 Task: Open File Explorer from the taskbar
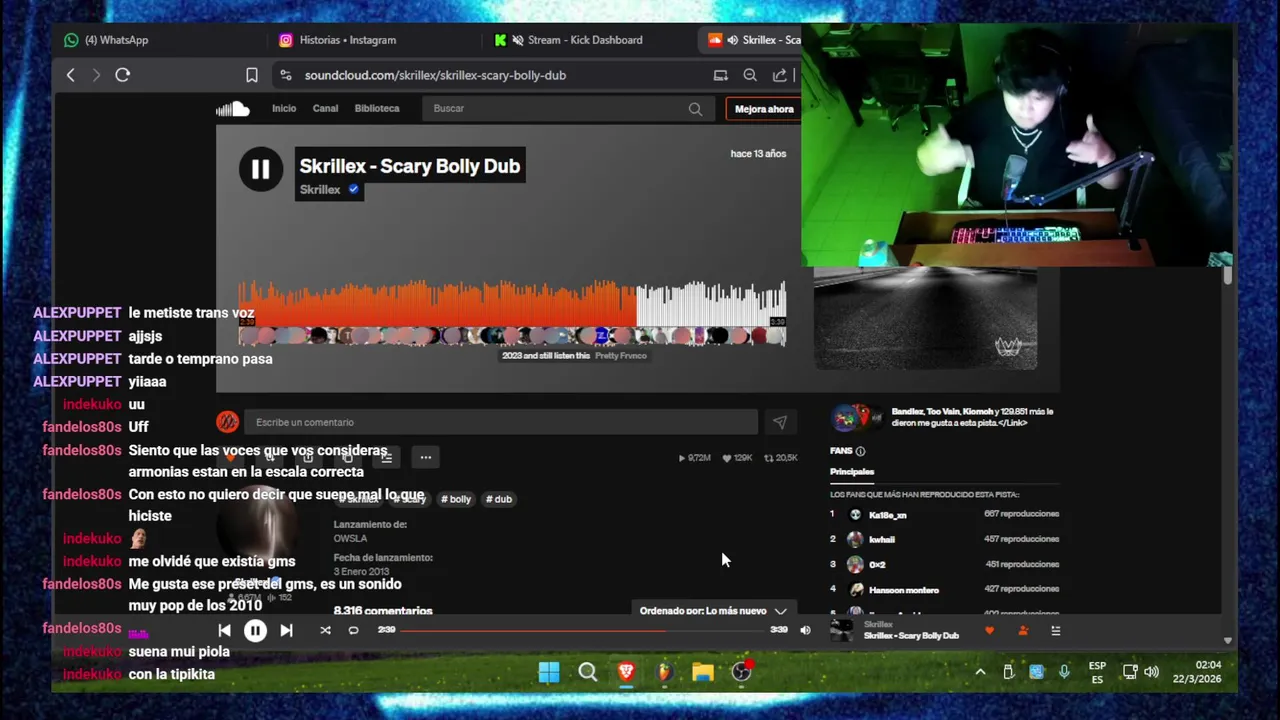click(x=703, y=672)
